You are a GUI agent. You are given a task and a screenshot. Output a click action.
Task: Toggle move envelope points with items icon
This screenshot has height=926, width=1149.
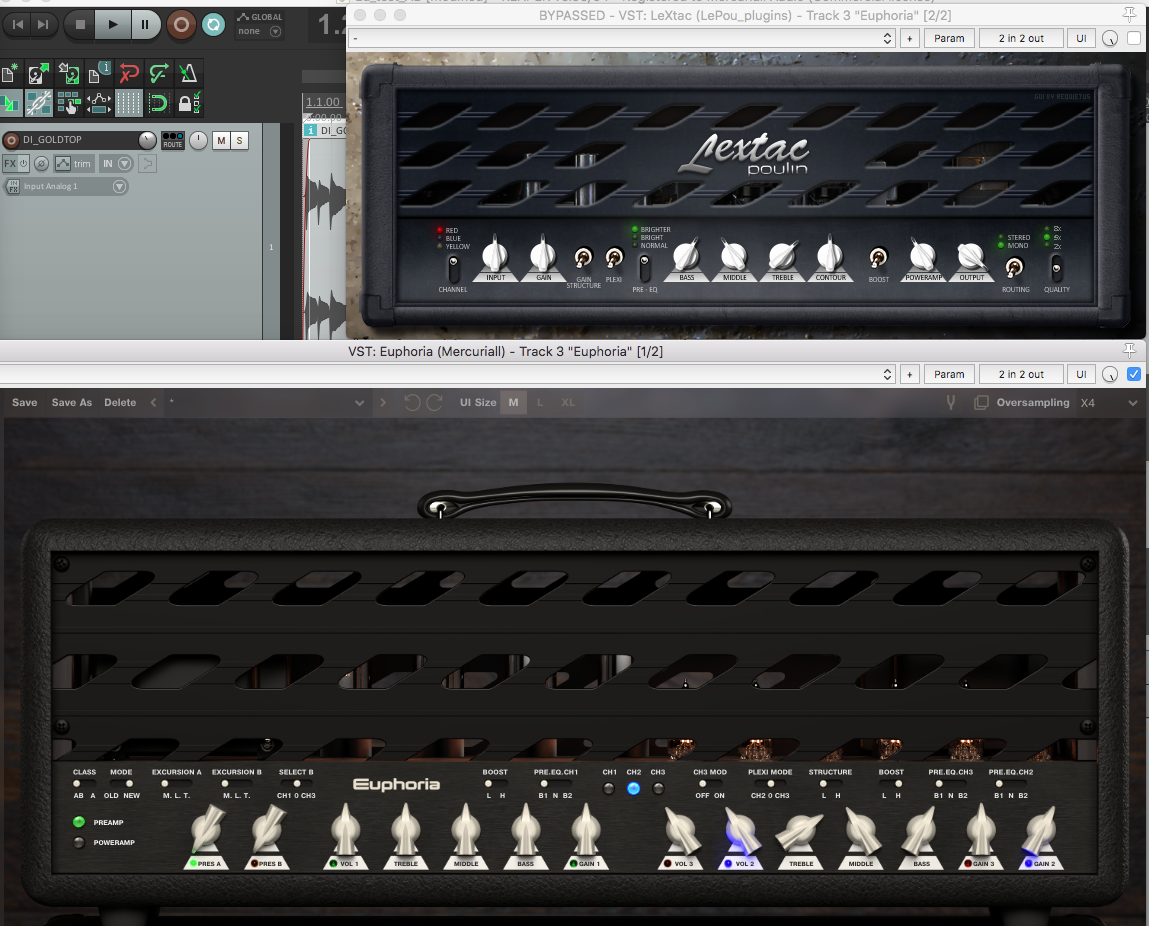[x=99, y=103]
